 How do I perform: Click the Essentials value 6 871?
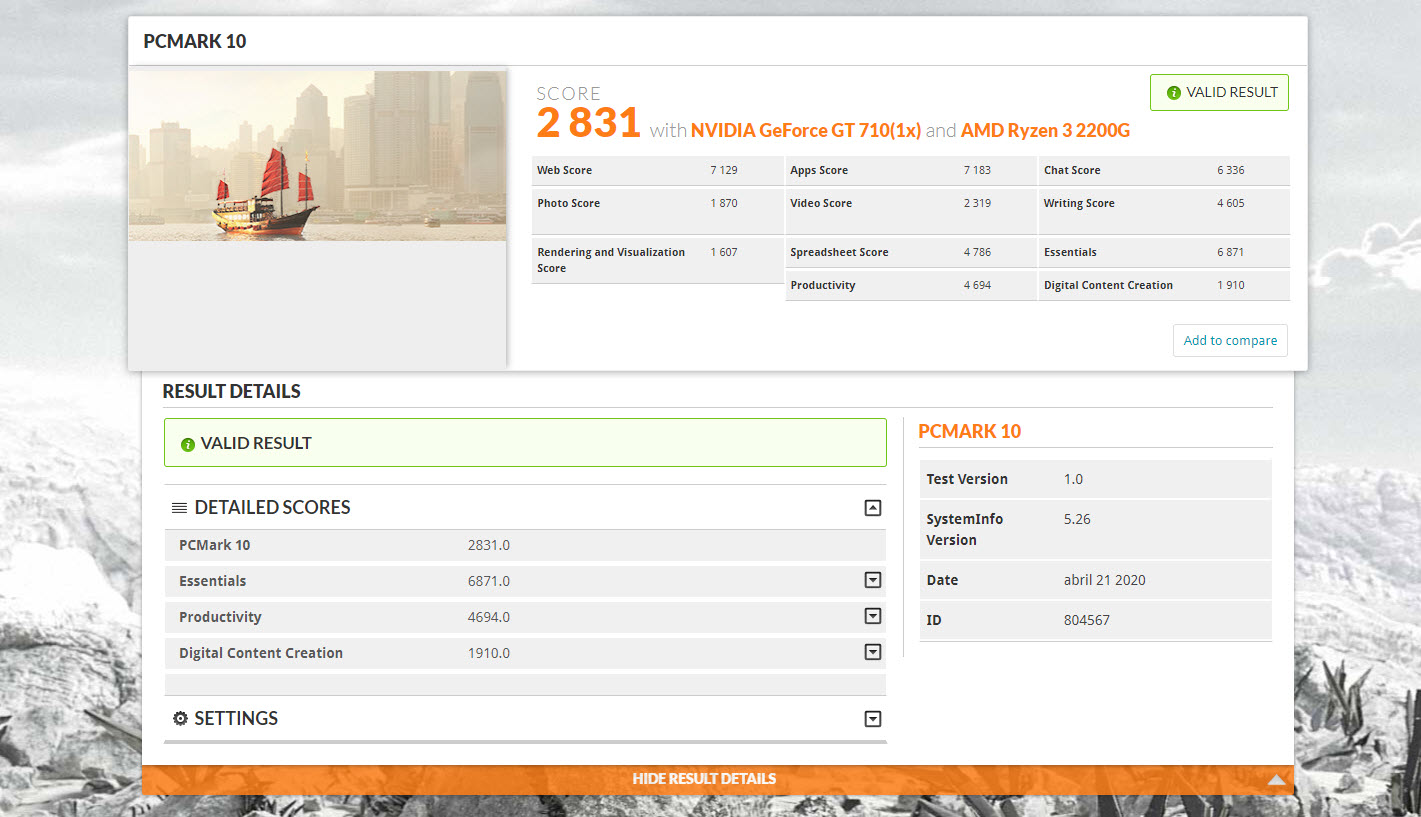point(1231,252)
